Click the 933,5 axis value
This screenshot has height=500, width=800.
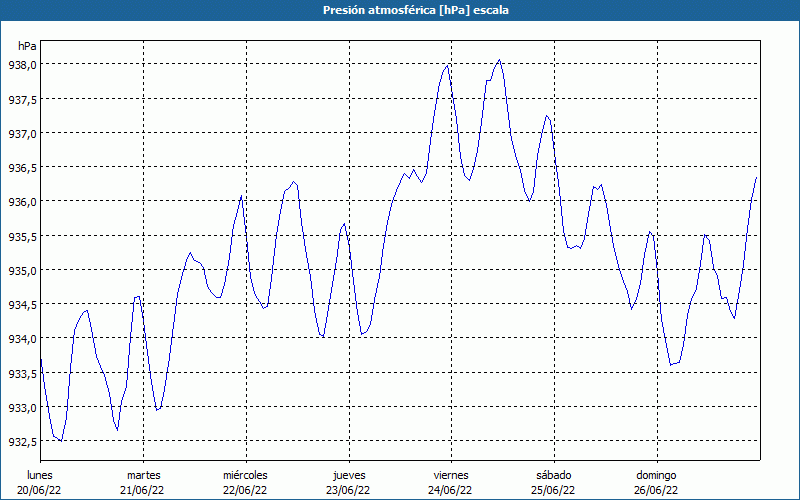pos(22,374)
